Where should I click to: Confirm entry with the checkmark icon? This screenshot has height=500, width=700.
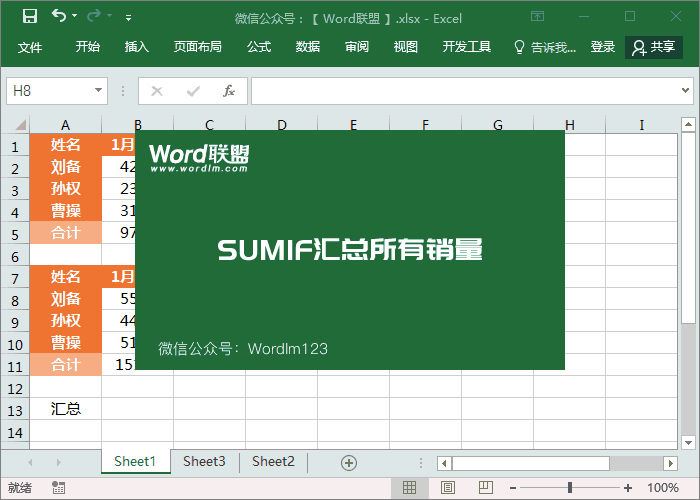pyautogui.click(x=193, y=91)
